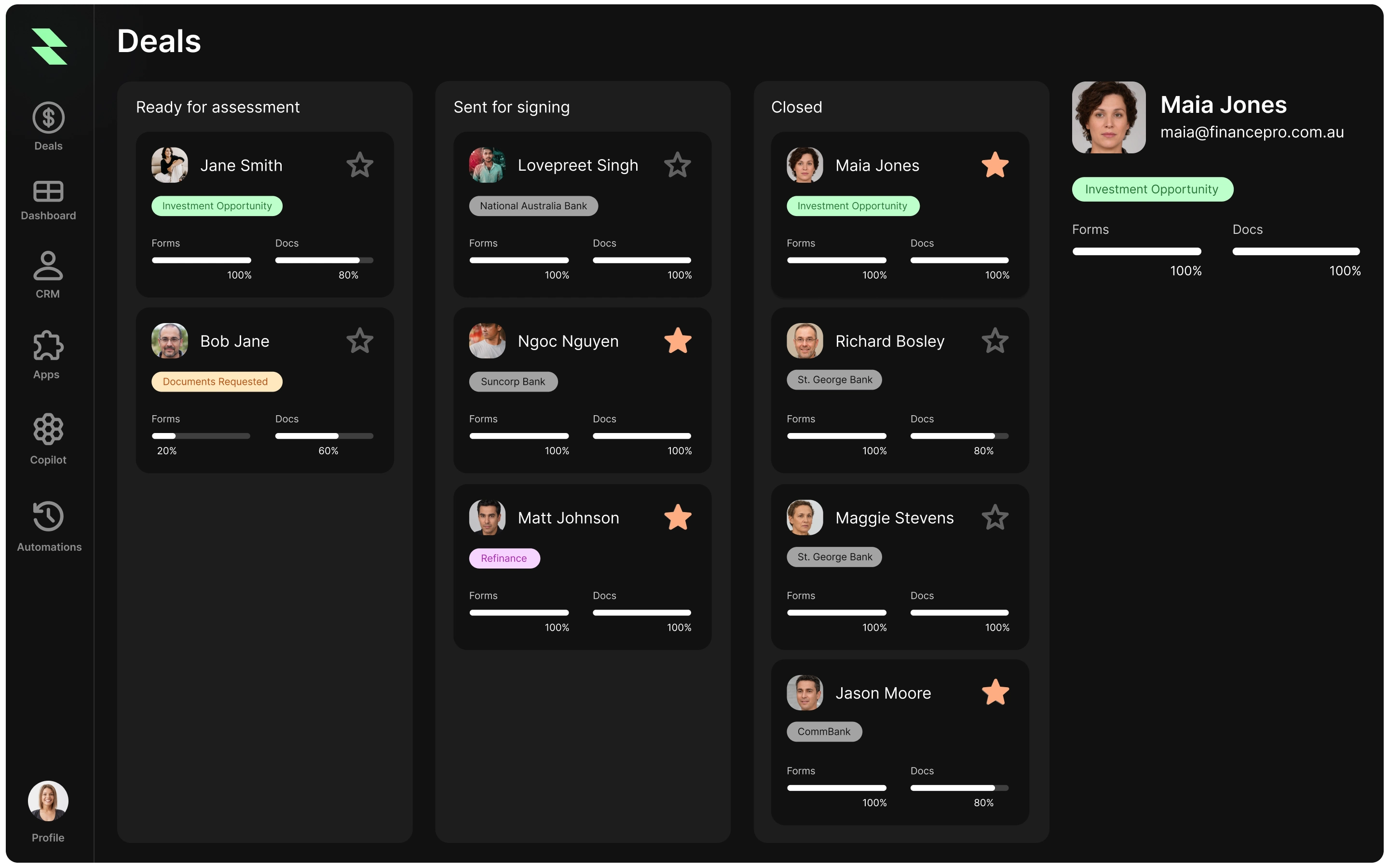Image resolution: width=1389 pixels, height=868 pixels.
Task: Open the Jason Moore name
Action: click(x=883, y=693)
